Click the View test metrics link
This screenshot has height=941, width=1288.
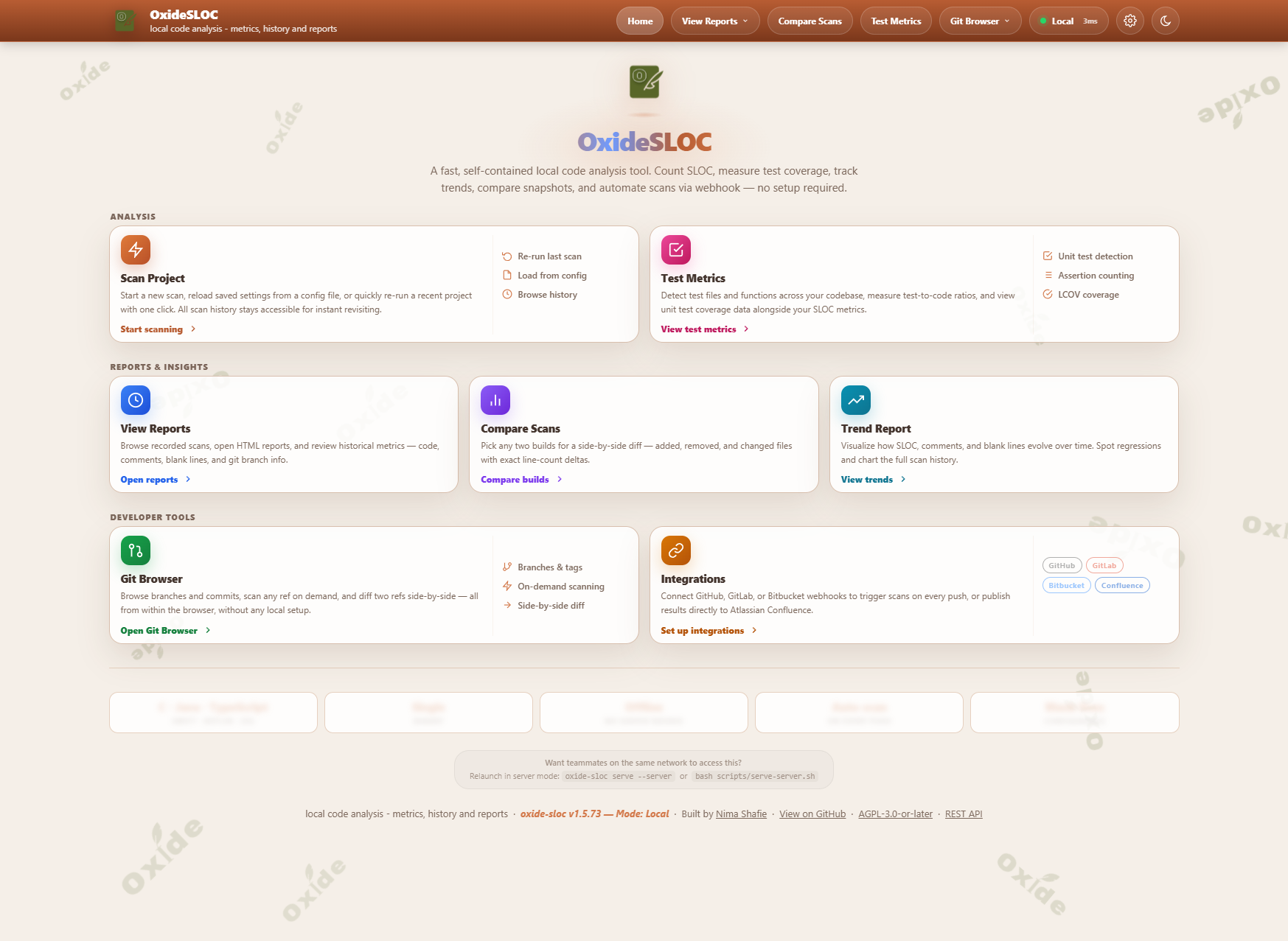(x=698, y=329)
